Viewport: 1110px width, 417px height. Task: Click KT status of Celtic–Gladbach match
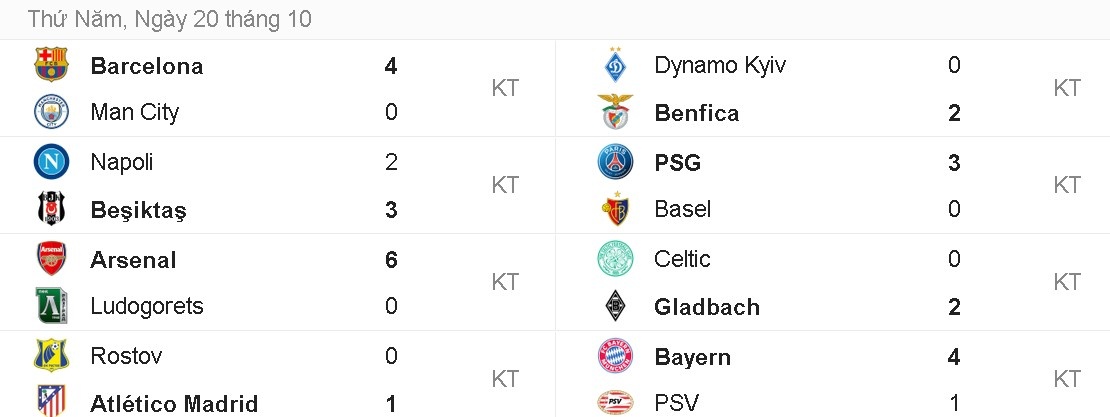coord(1067,282)
